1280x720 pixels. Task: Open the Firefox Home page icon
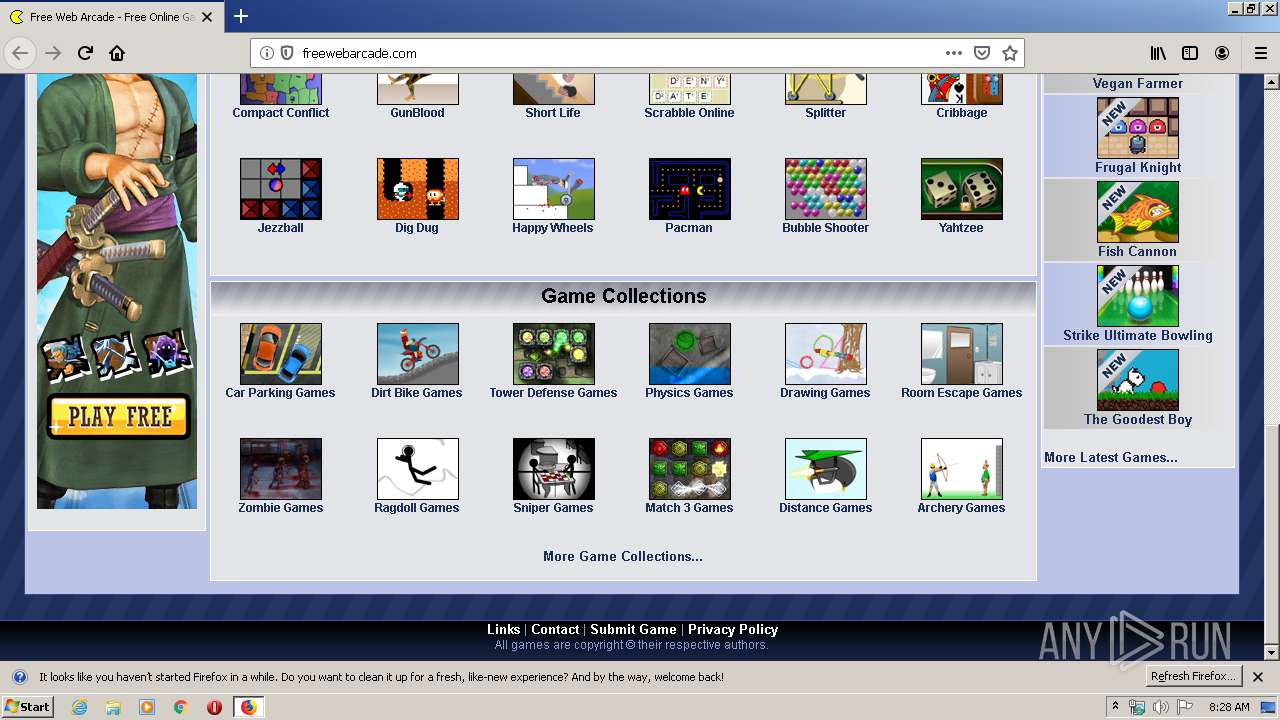(x=117, y=53)
